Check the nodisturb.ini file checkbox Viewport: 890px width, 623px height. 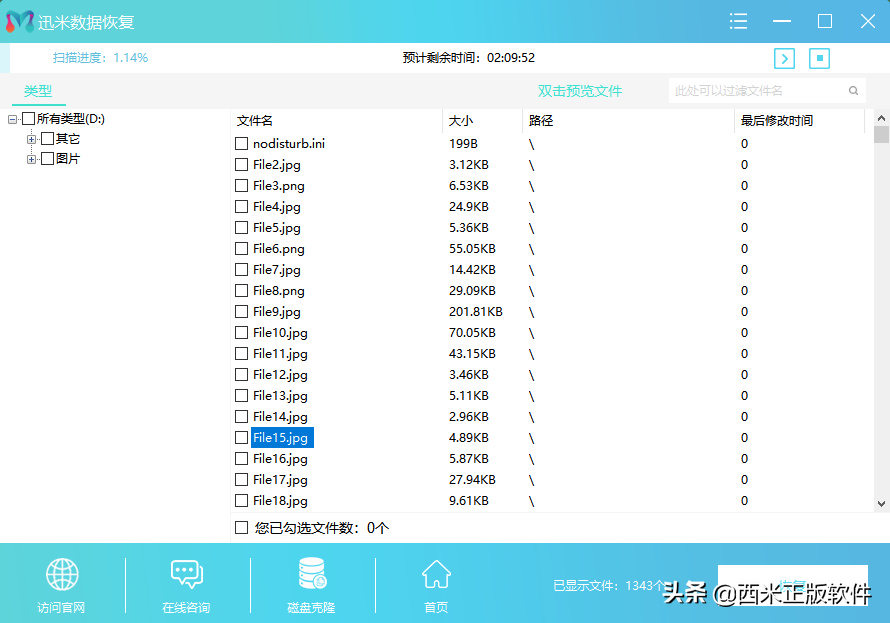point(241,144)
